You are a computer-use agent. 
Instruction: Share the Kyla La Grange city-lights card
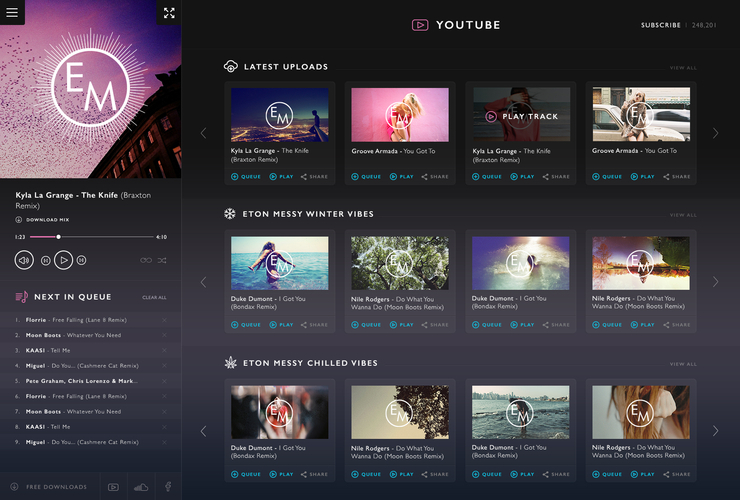314,177
